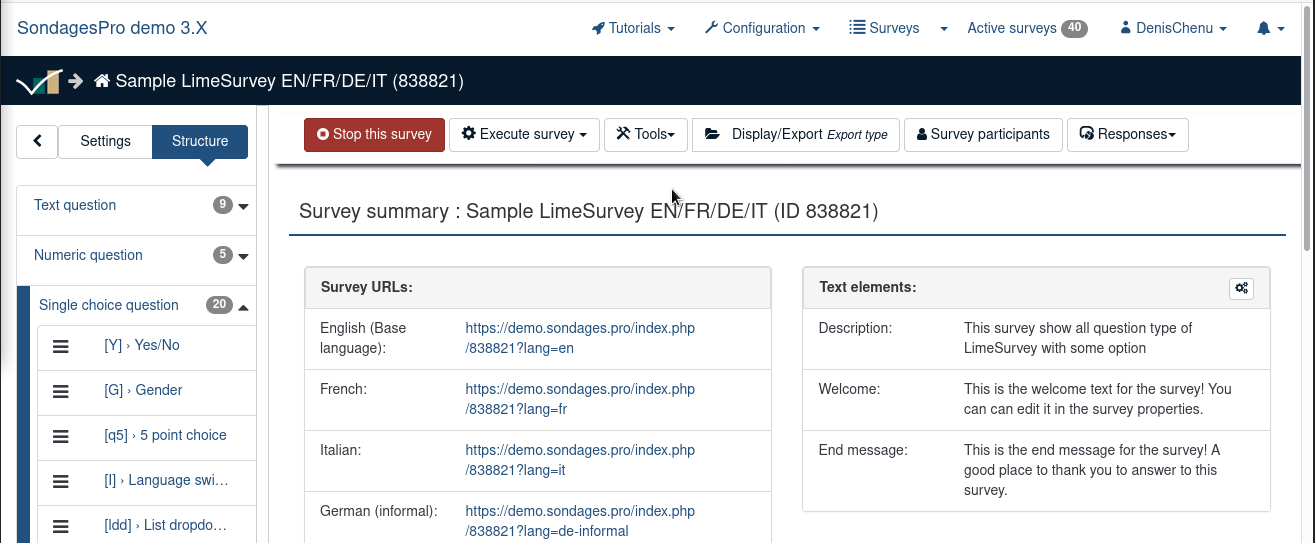The image size is (1315, 543).
Task: Click the drag handle beside Gender question
Action: pos(61,391)
